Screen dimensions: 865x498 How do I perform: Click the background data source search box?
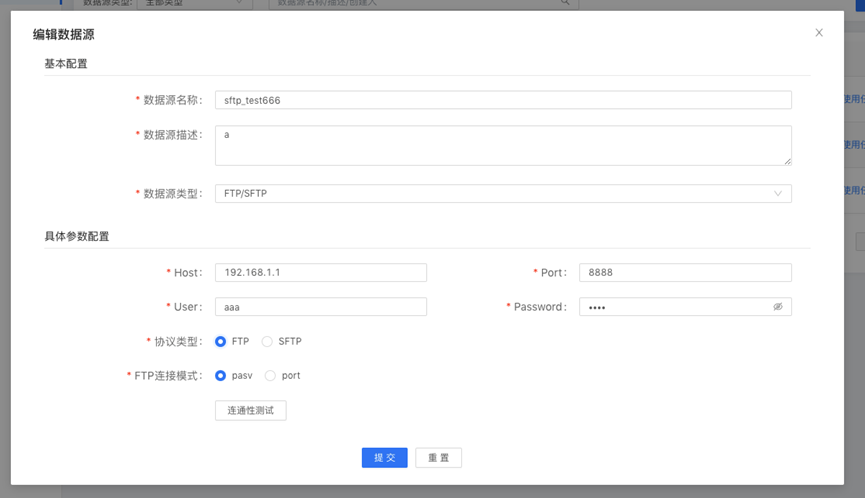(410, 3)
